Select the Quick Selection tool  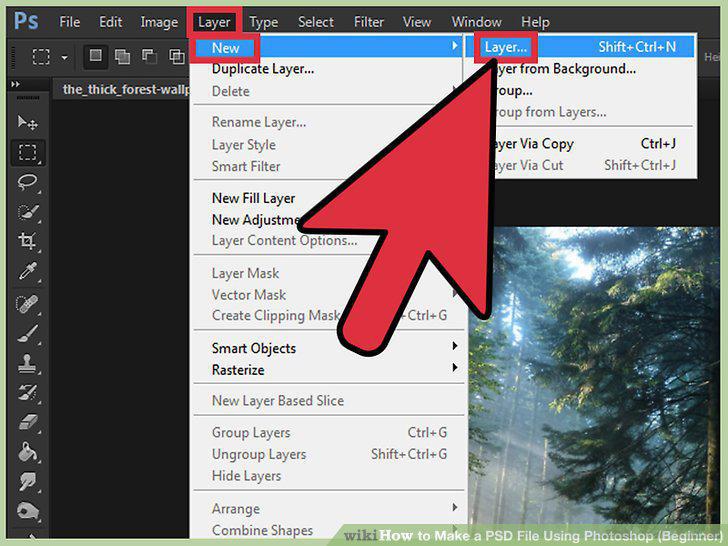click(27, 212)
